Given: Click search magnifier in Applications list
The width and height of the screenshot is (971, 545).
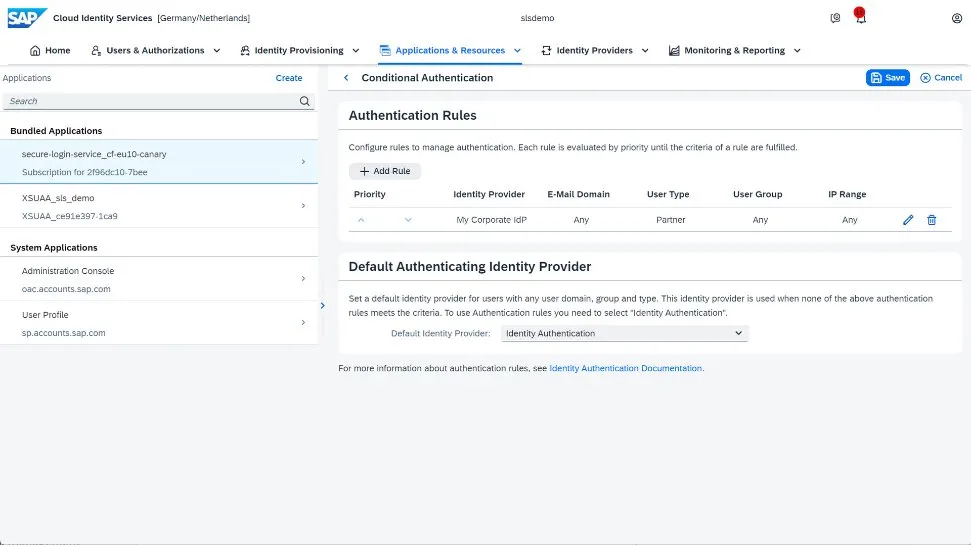Looking at the screenshot, I should point(305,101).
